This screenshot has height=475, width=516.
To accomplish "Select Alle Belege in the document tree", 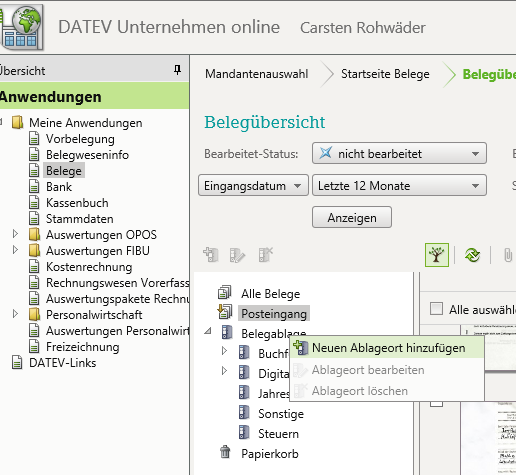I will pos(271,294).
